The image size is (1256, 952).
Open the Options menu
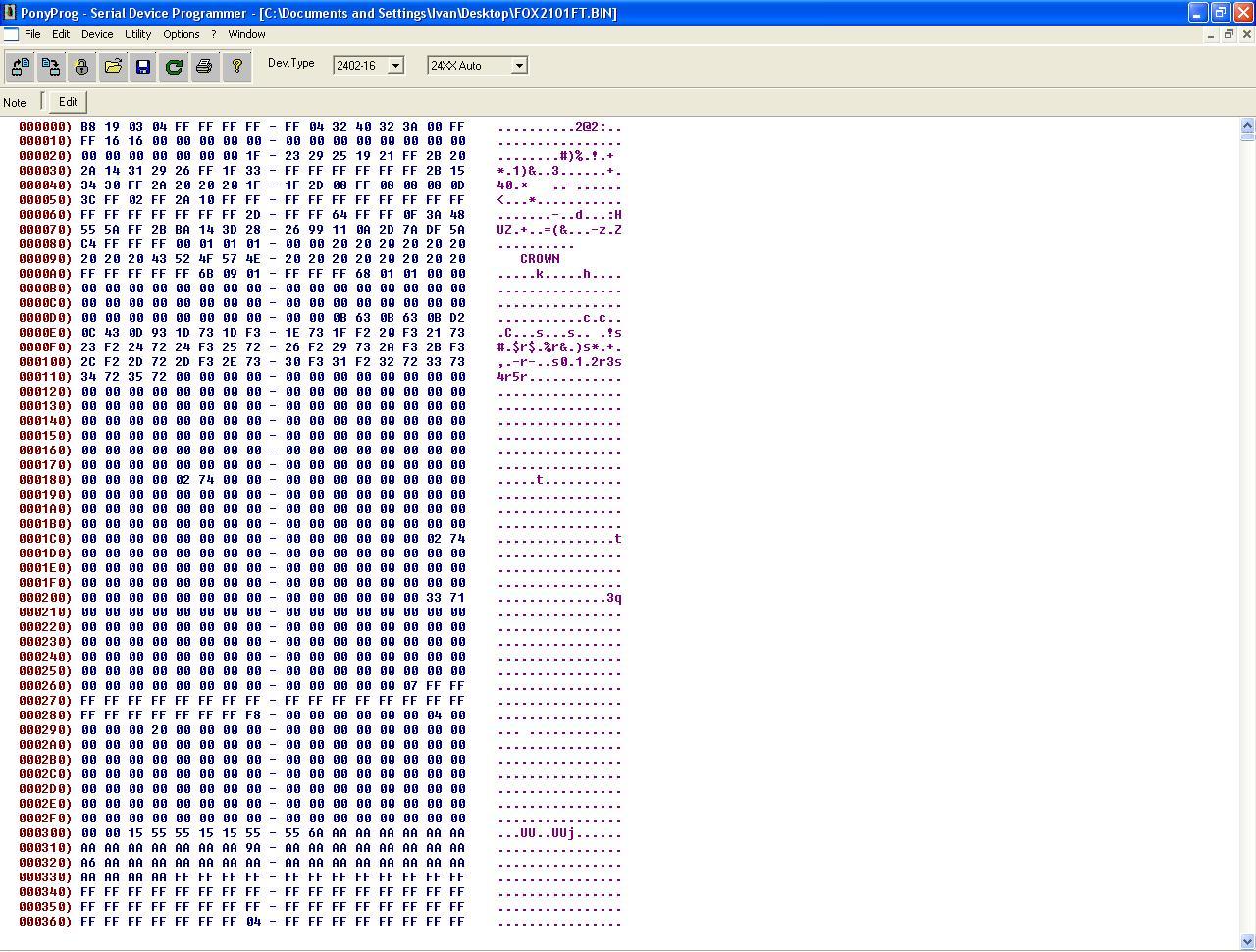coord(182,34)
